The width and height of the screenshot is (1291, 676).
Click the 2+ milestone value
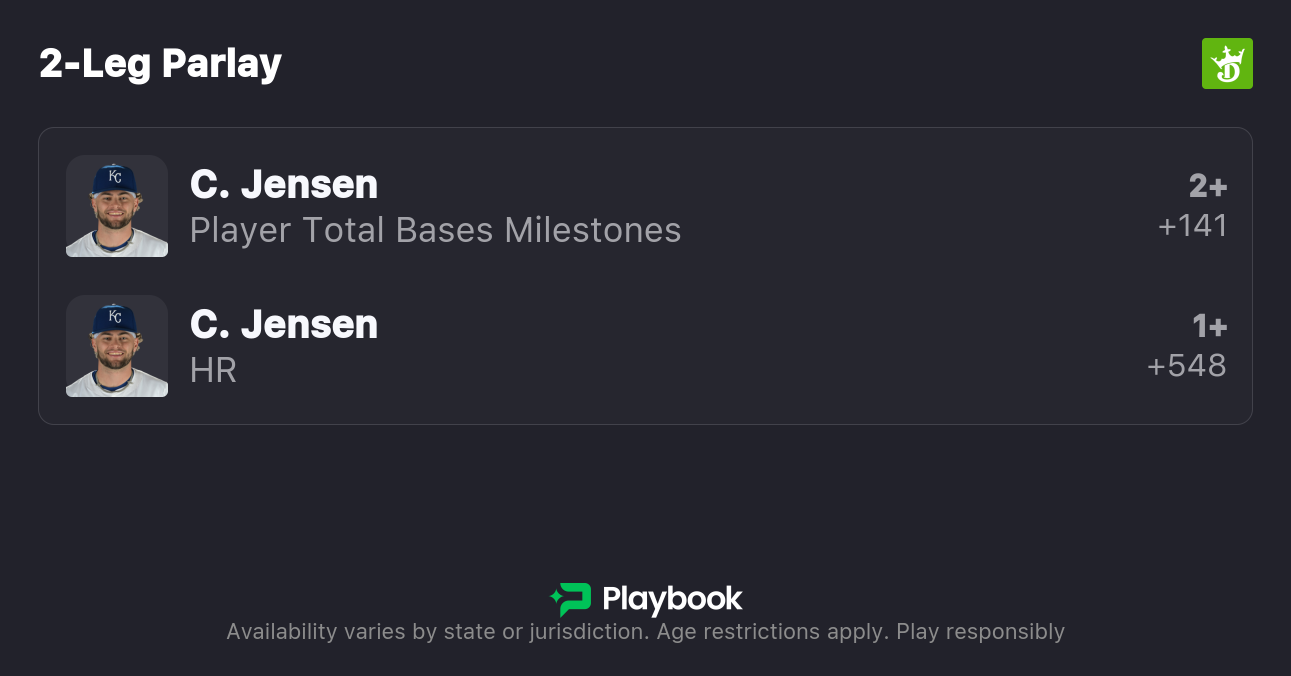pos(1207,186)
